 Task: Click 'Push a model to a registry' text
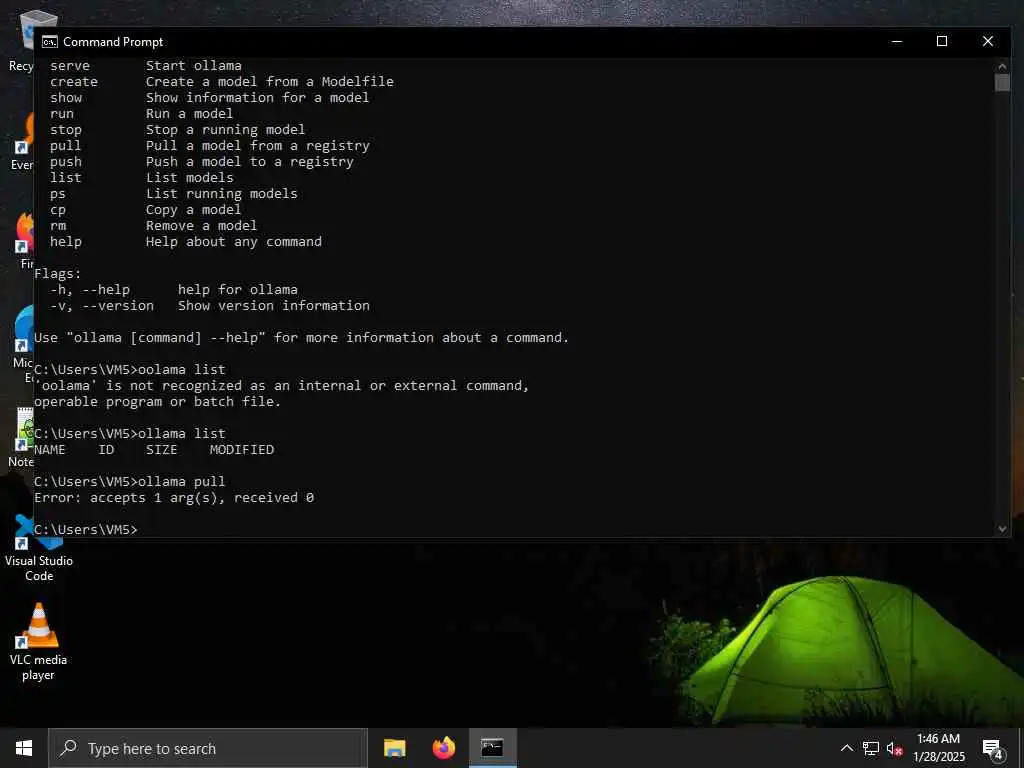[249, 161]
